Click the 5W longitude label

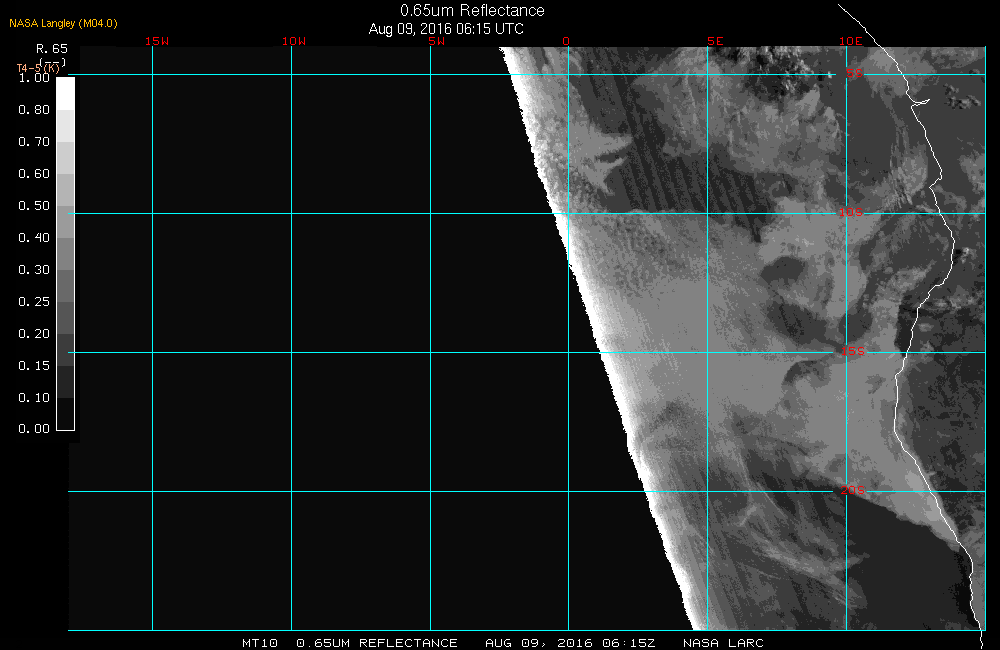click(436, 41)
